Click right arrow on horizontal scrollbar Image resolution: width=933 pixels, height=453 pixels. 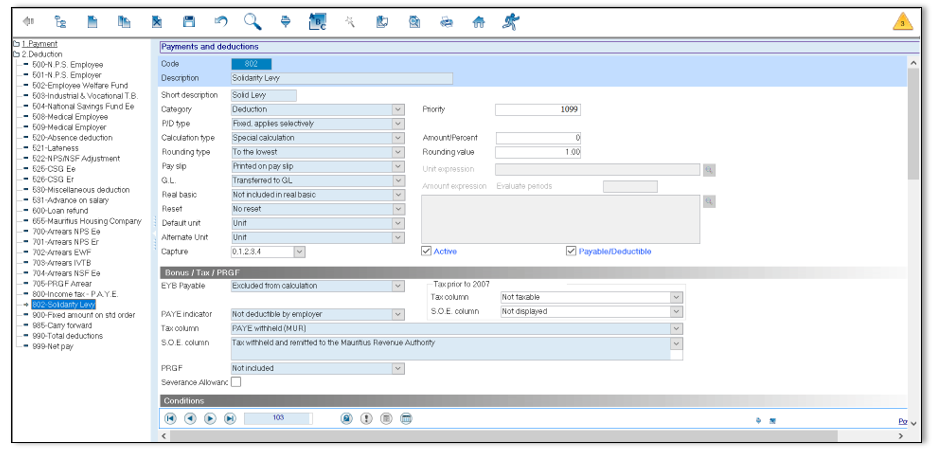pos(903,437)
